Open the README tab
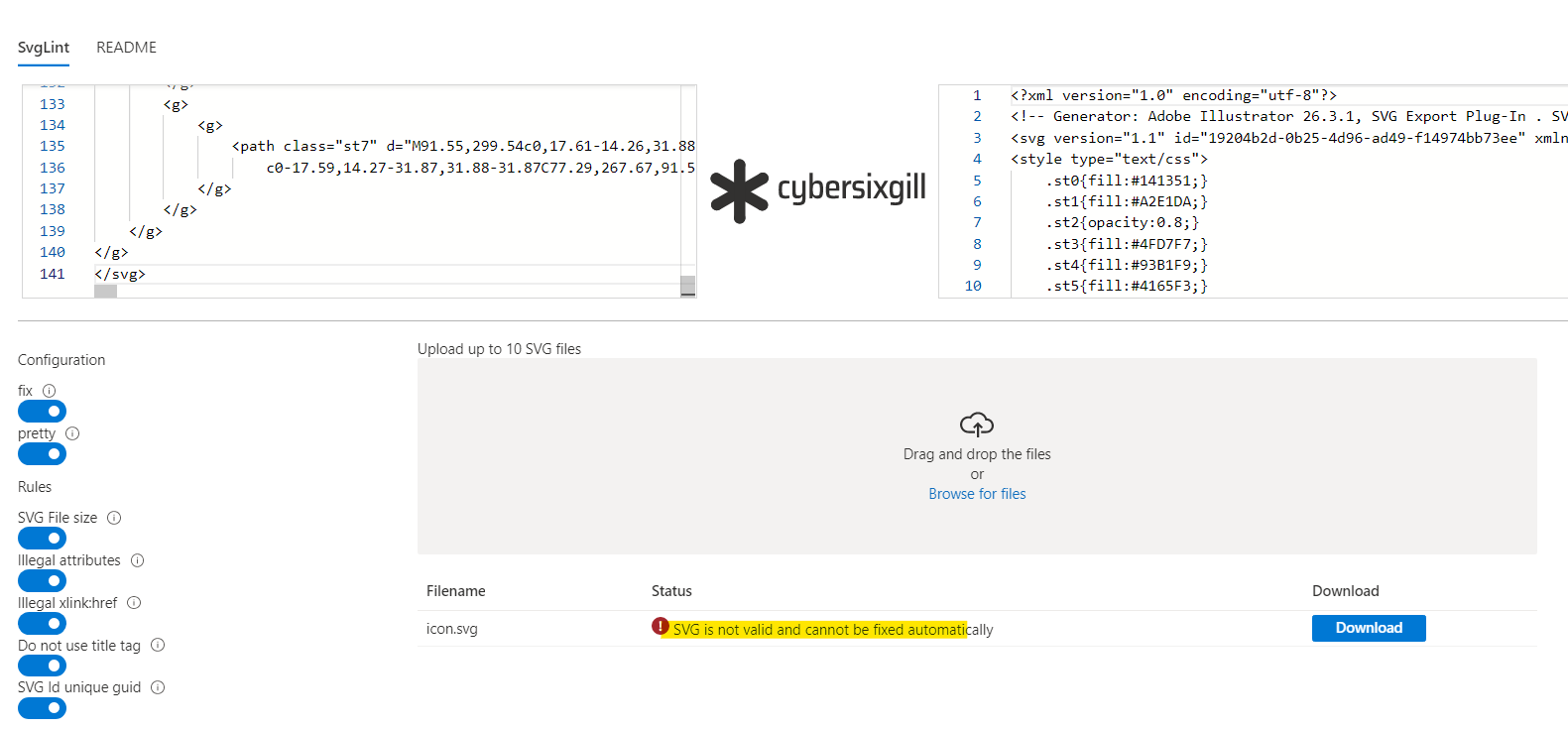This screenshot has width=1568, height=730. point(126,48)
